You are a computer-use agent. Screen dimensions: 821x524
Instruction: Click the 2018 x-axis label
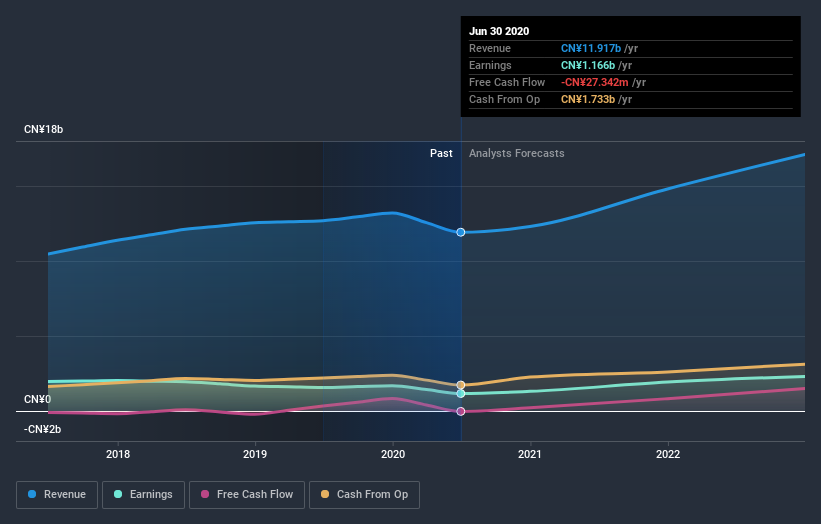point(118,454)
